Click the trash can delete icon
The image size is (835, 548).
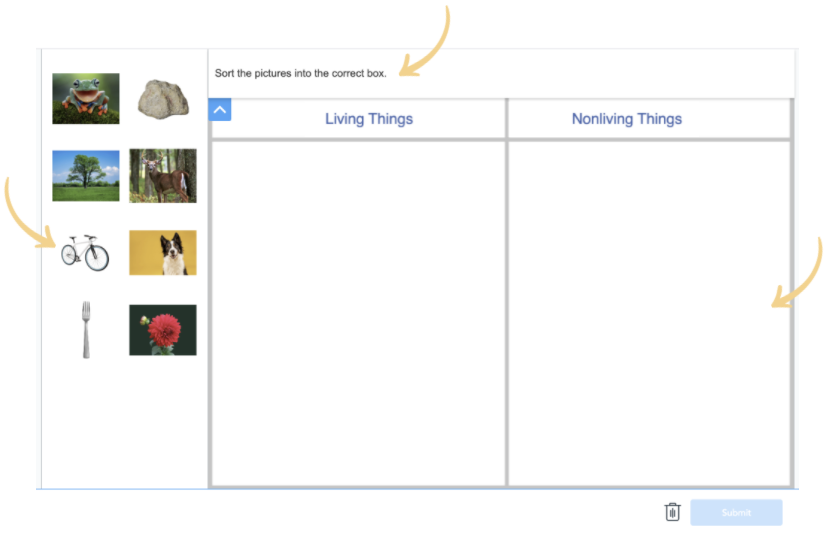tap(673, 512)
